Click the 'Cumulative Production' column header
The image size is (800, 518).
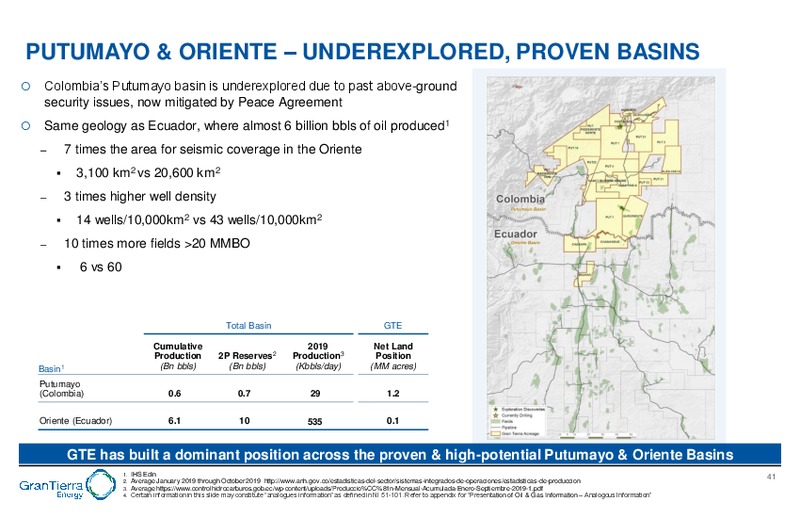point(178,356)
